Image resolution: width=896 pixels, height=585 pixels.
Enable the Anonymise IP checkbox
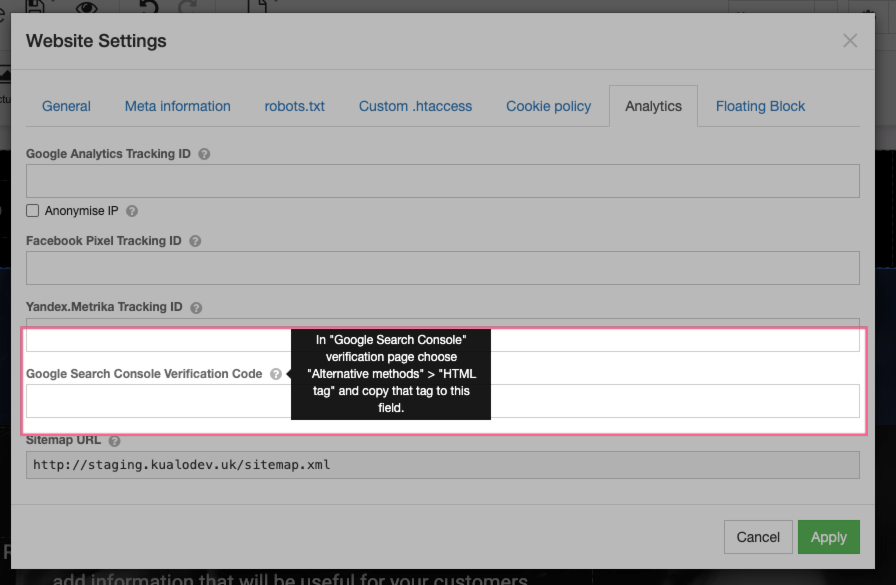tap(33, 211)
